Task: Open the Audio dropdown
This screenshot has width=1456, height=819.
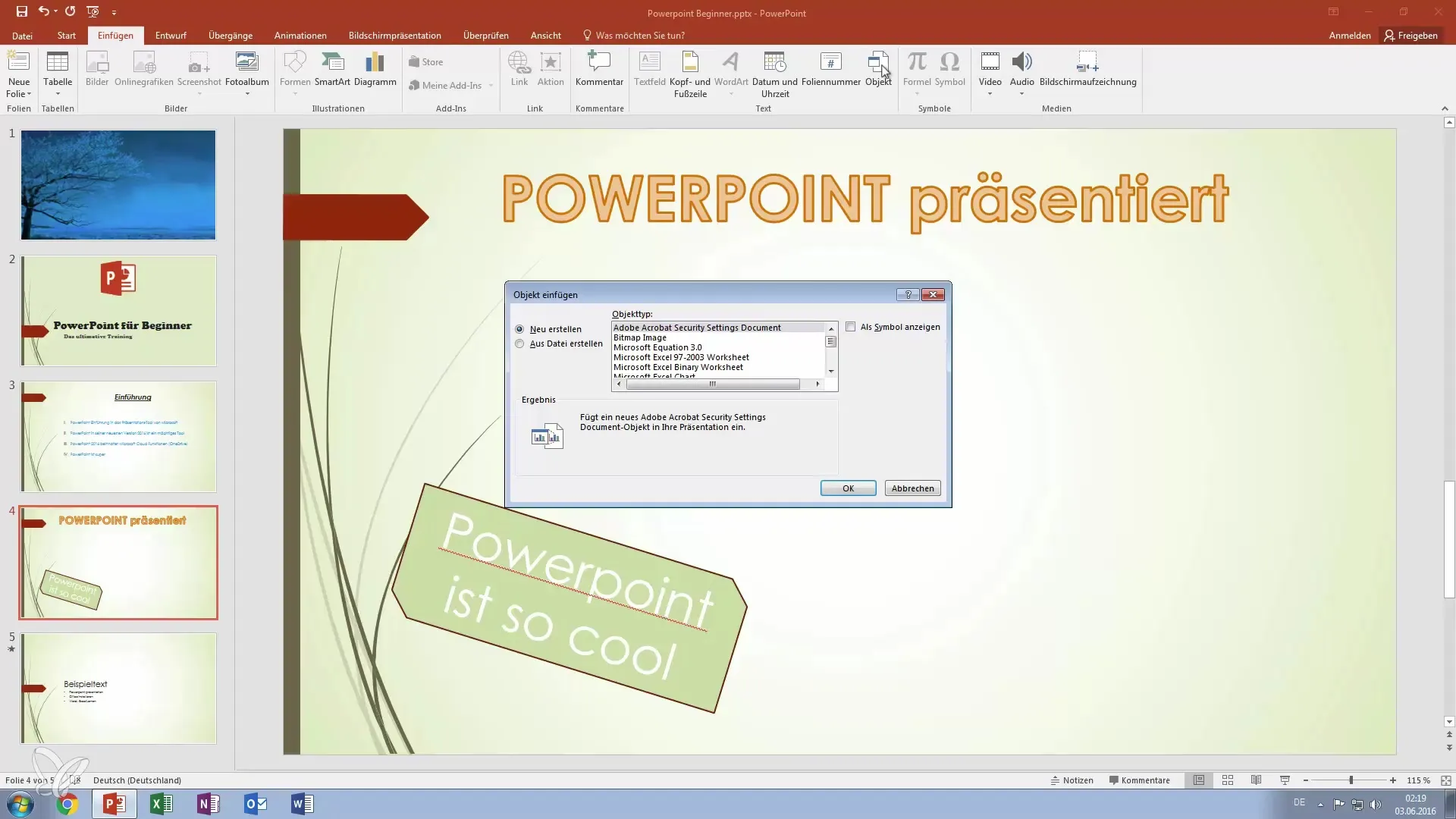Action: (1021, 94)
